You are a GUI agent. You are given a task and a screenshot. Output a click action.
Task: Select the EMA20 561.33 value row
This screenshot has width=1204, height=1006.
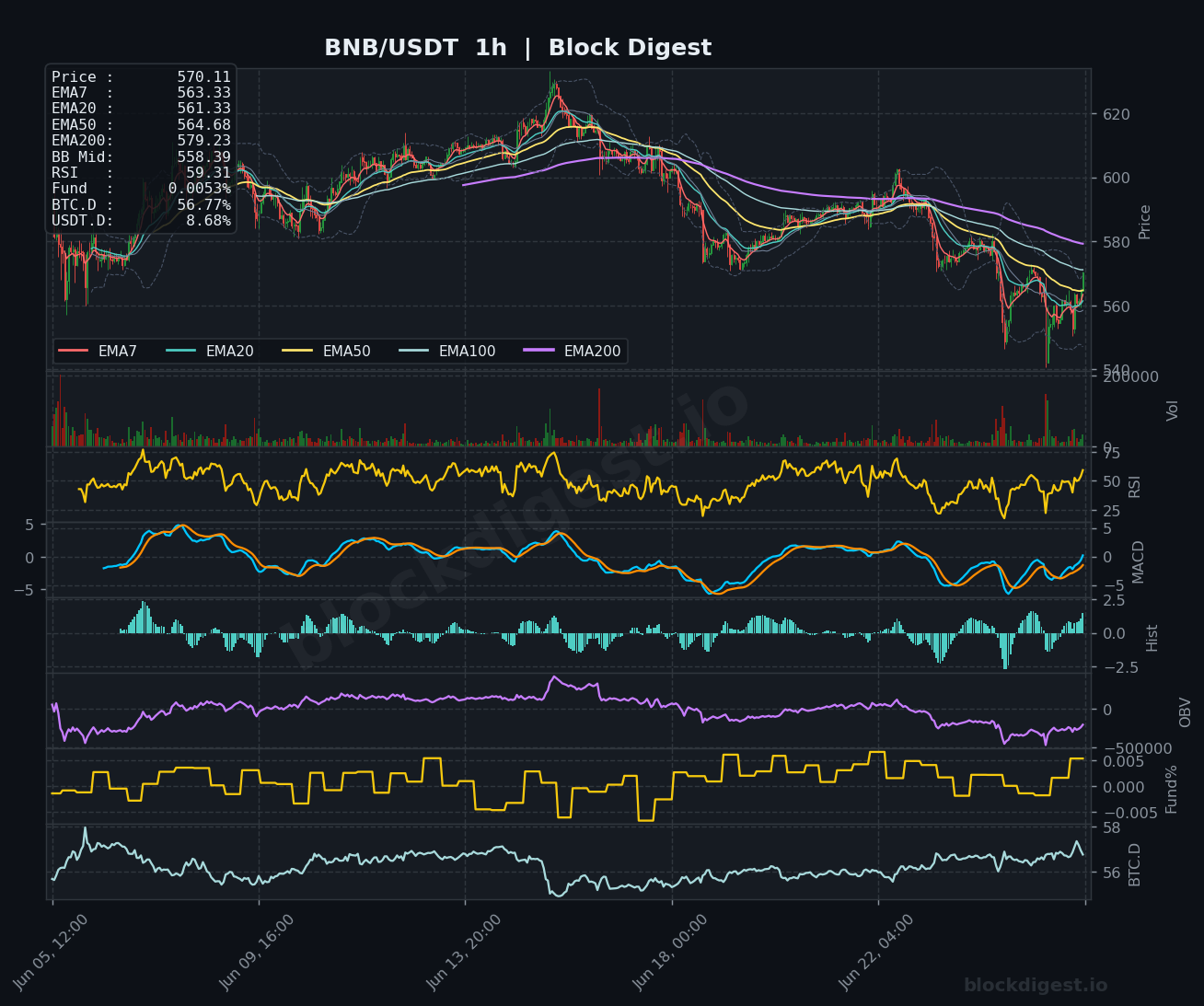141,109
